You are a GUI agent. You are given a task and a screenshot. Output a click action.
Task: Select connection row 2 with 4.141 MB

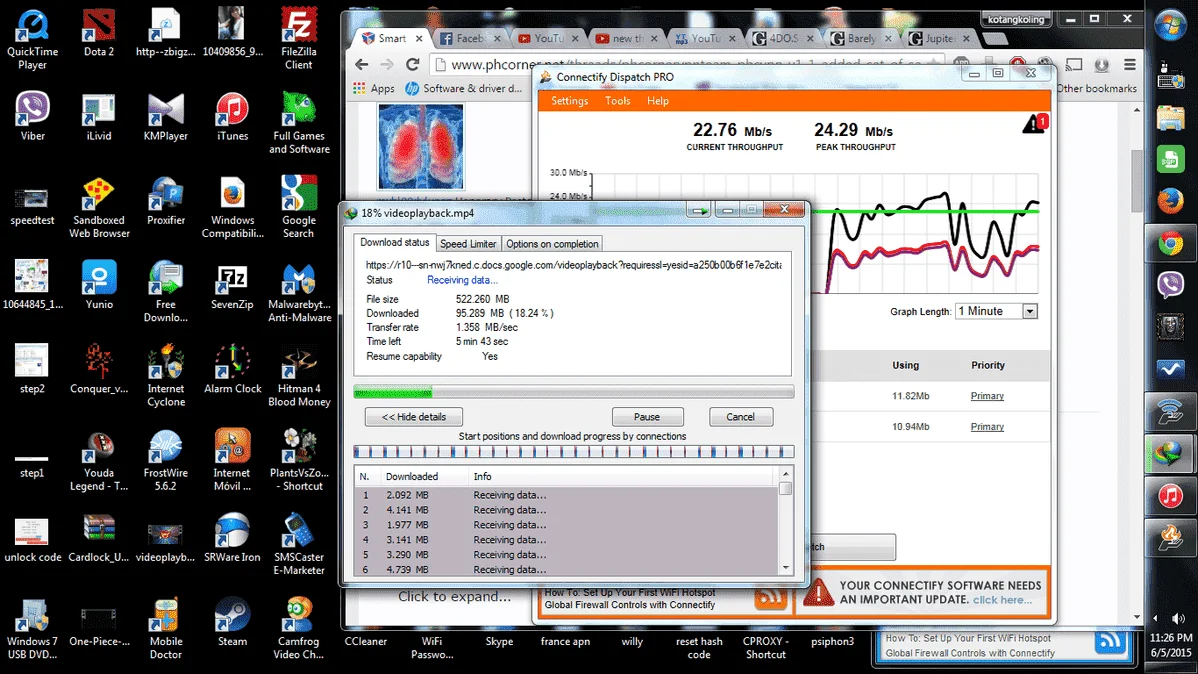tap(567, 510)
